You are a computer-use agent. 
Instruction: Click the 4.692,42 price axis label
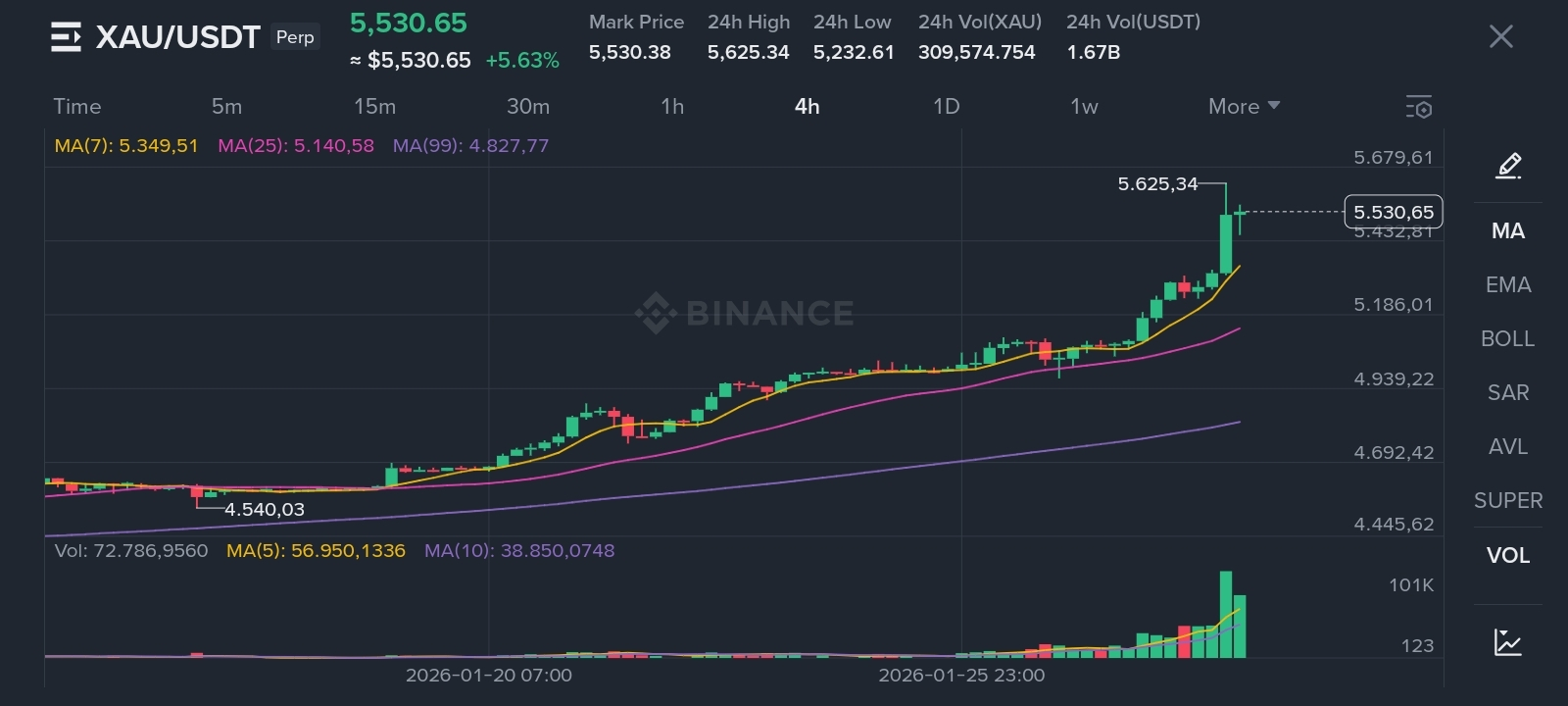1394,452
